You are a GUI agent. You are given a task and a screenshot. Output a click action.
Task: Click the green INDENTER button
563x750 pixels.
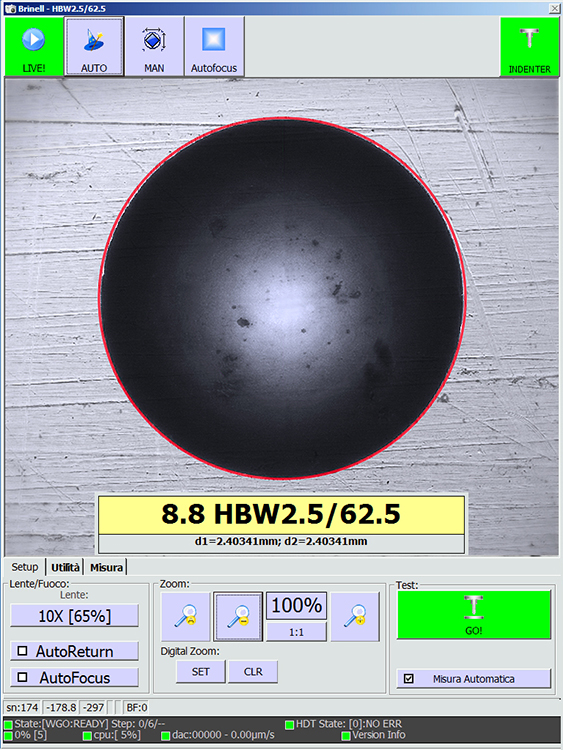tap(530, 46)
